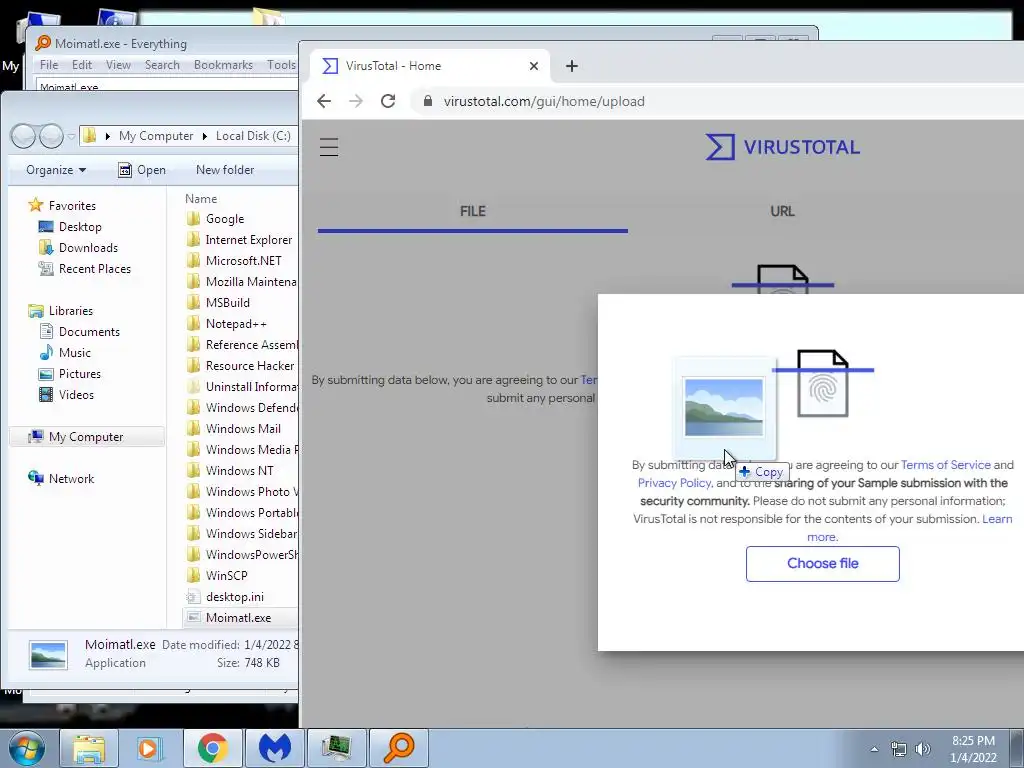
Task: Select the MSBuild folder
Action: (x=218, y=302)
